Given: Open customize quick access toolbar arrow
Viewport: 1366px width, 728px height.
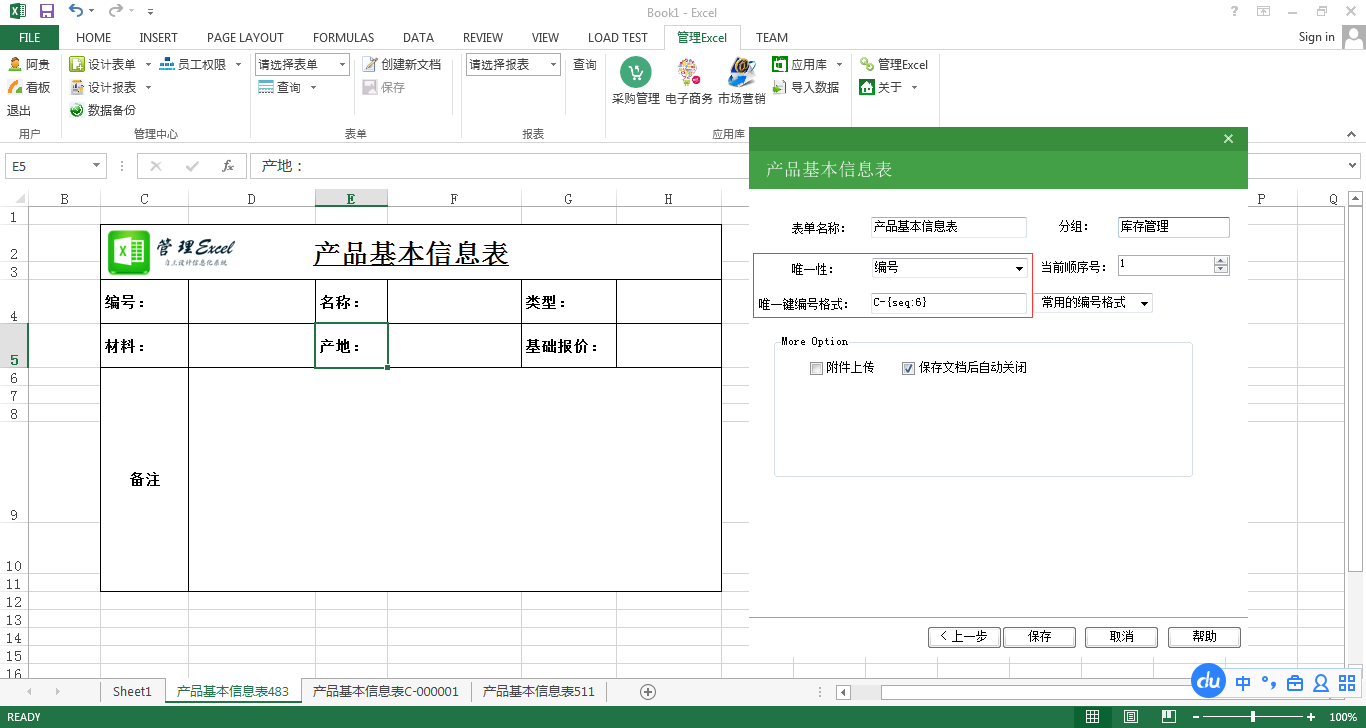Looking at the screenshot, I should 150,12.
